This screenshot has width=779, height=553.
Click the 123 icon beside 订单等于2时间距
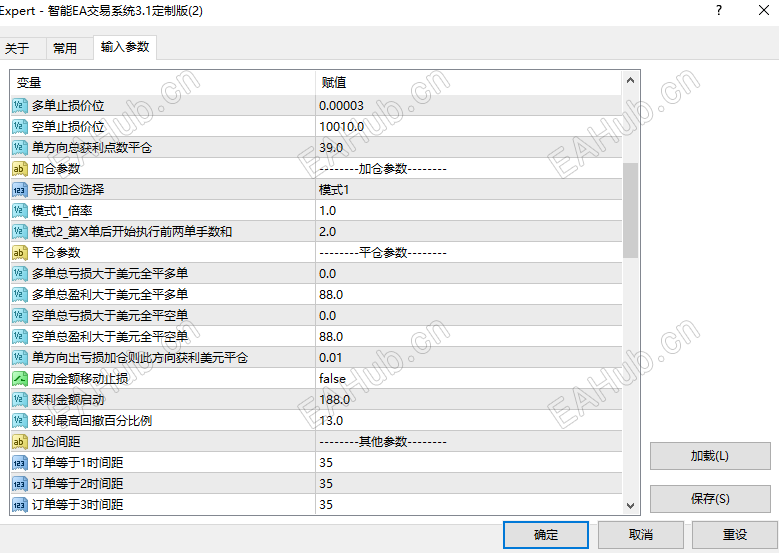coord(19,483)
